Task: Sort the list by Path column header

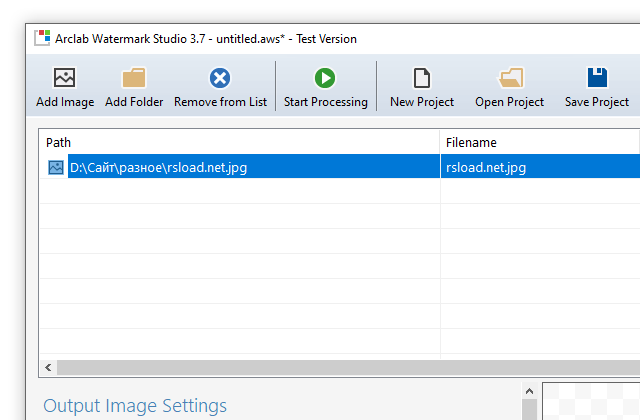Action: [238, 142]
